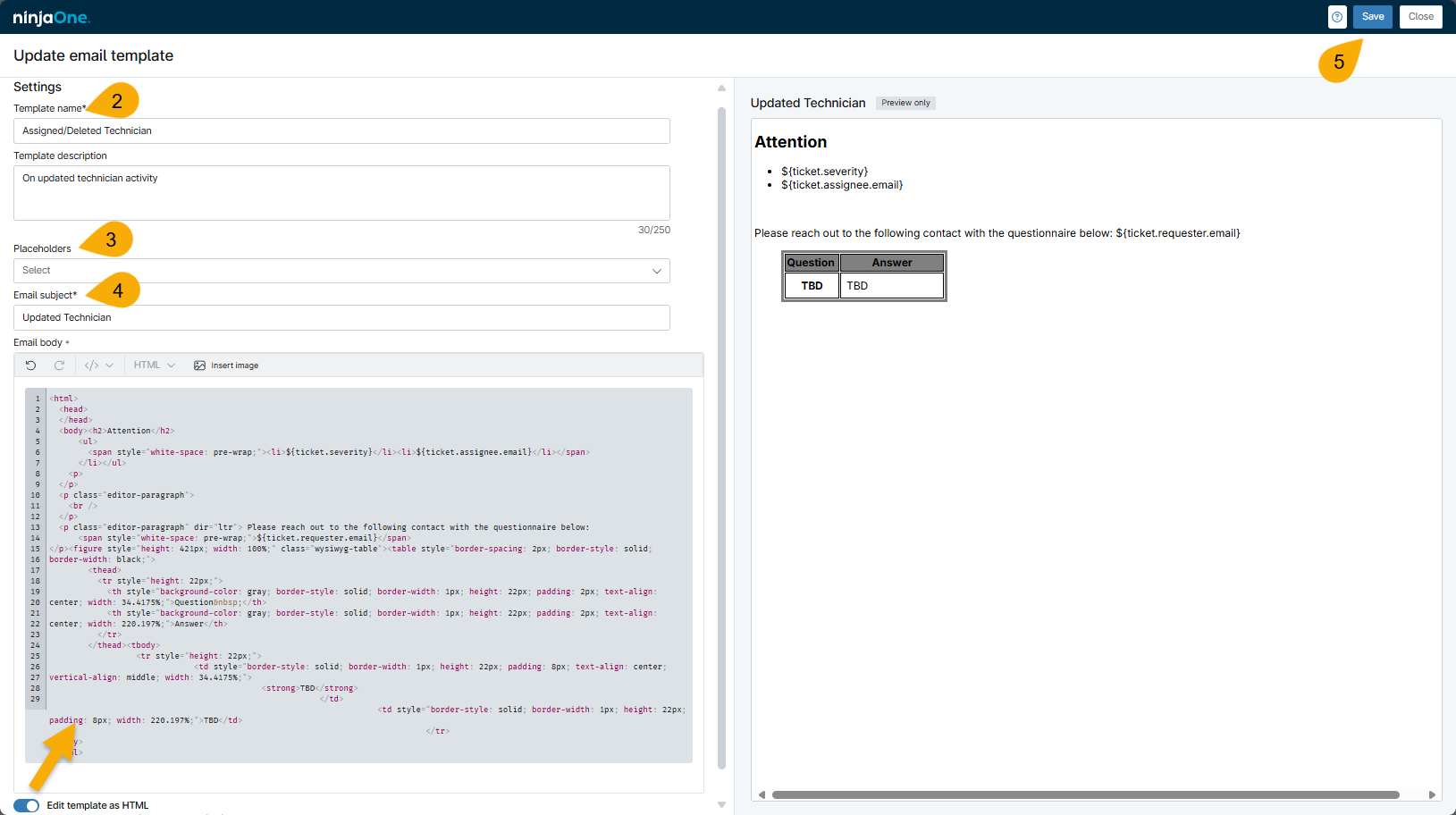
Task: Click the redo icon in editor toolbar
Action: [x=59, y=365]
